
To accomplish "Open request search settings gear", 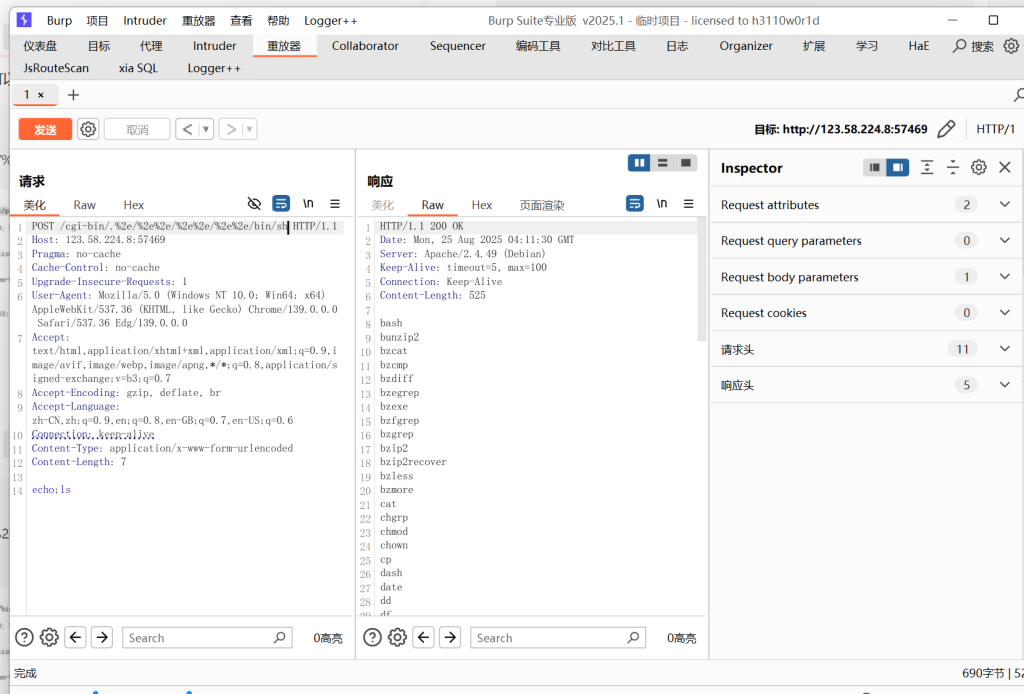I will point(49,637).
